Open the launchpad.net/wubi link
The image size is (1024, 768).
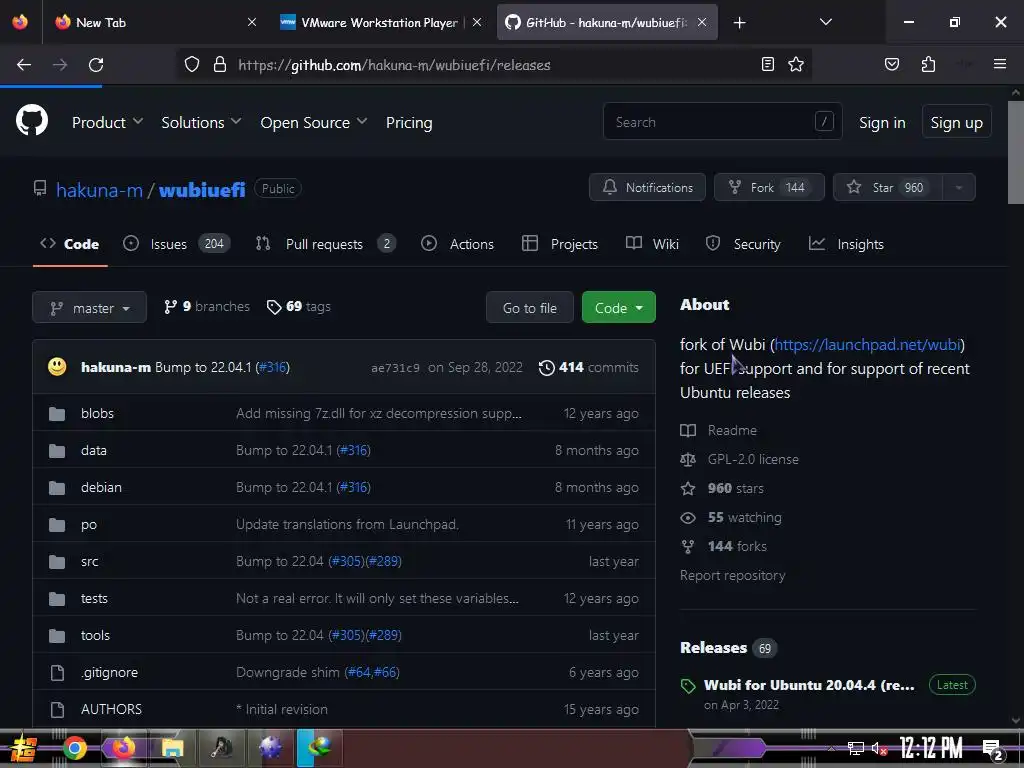(x=867, y=344)
